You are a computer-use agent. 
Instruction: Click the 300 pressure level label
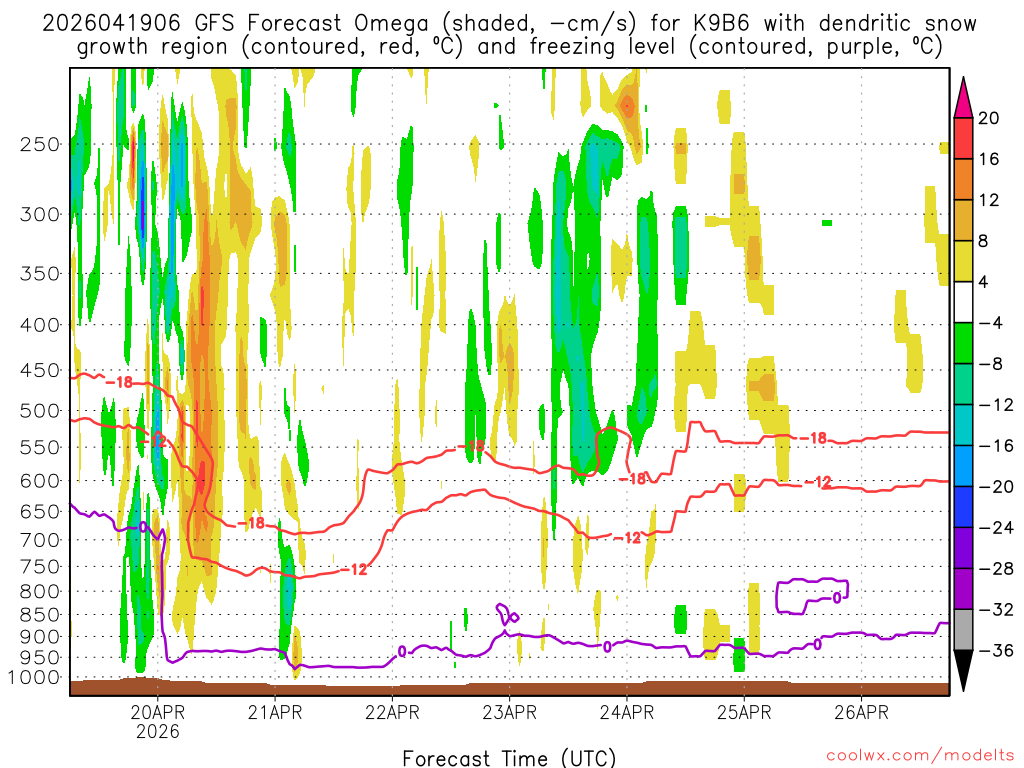pos(40,214)
